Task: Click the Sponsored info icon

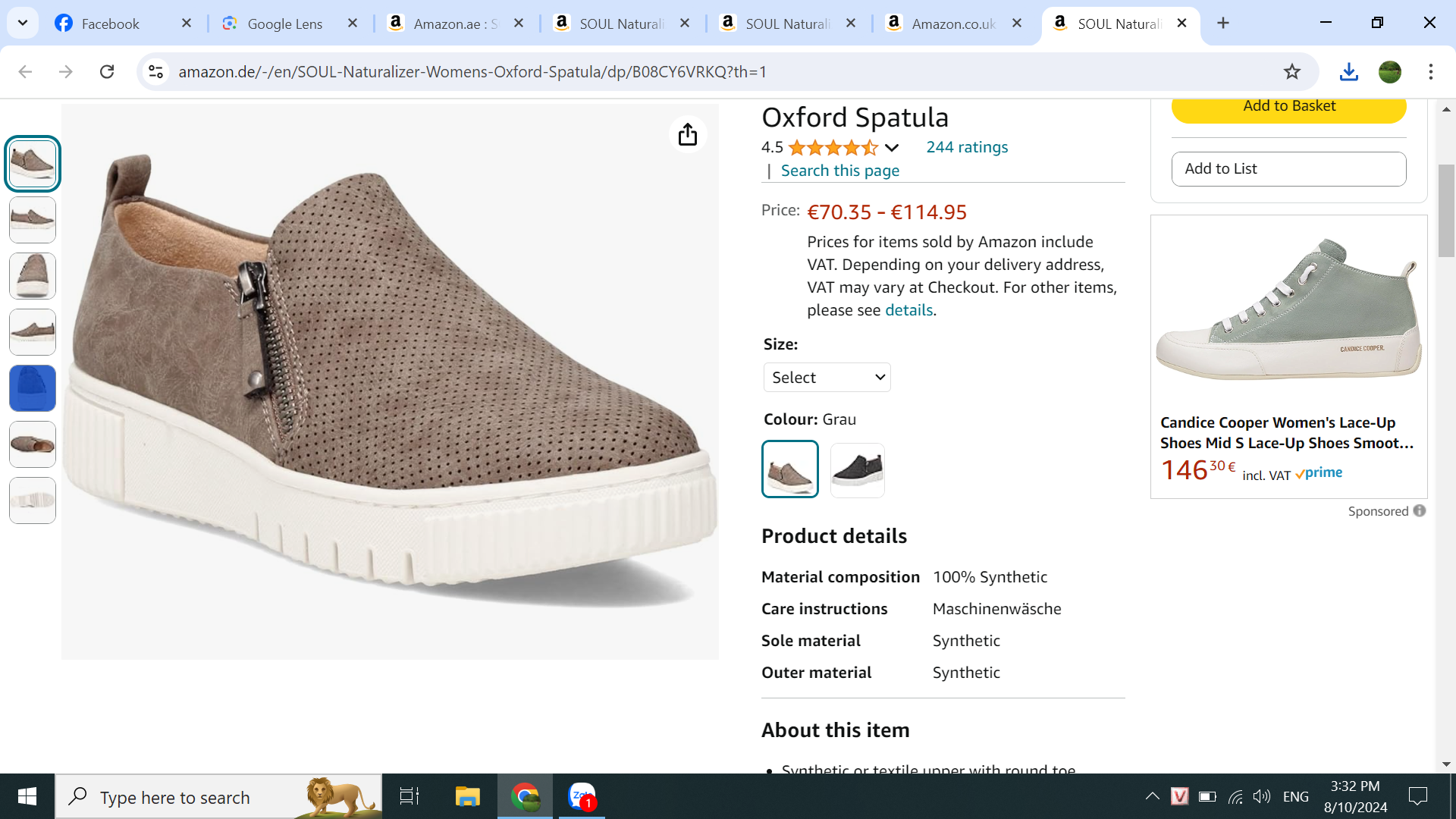Action: pyautogui.click(x=1420, y=511)
